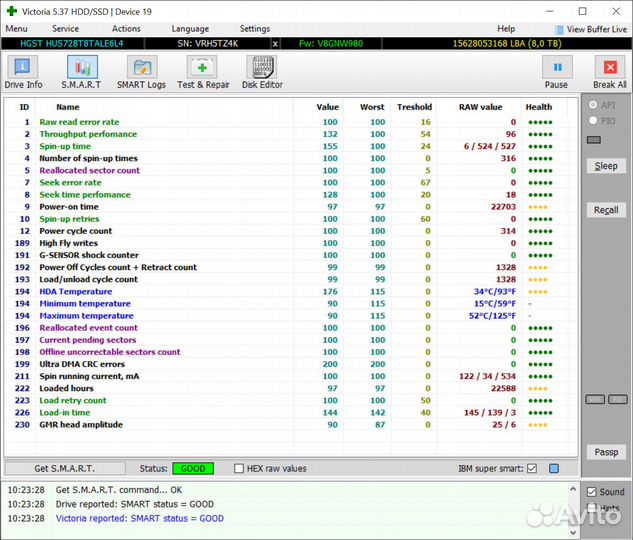Click the Sleep button
Image resolution: width=633 pixels, height=540 pixels.
pyautogui.click(x=606, y=166)
